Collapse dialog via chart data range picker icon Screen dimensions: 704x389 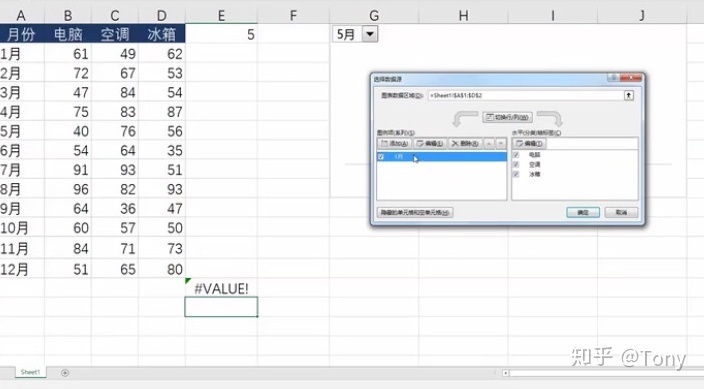click(629, 95)
